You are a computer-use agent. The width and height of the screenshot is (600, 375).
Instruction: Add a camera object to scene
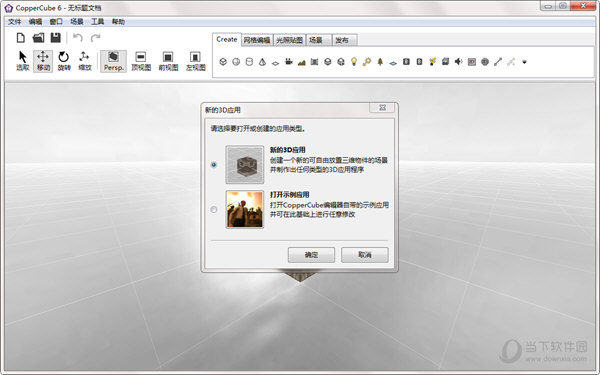click(289, 62)
